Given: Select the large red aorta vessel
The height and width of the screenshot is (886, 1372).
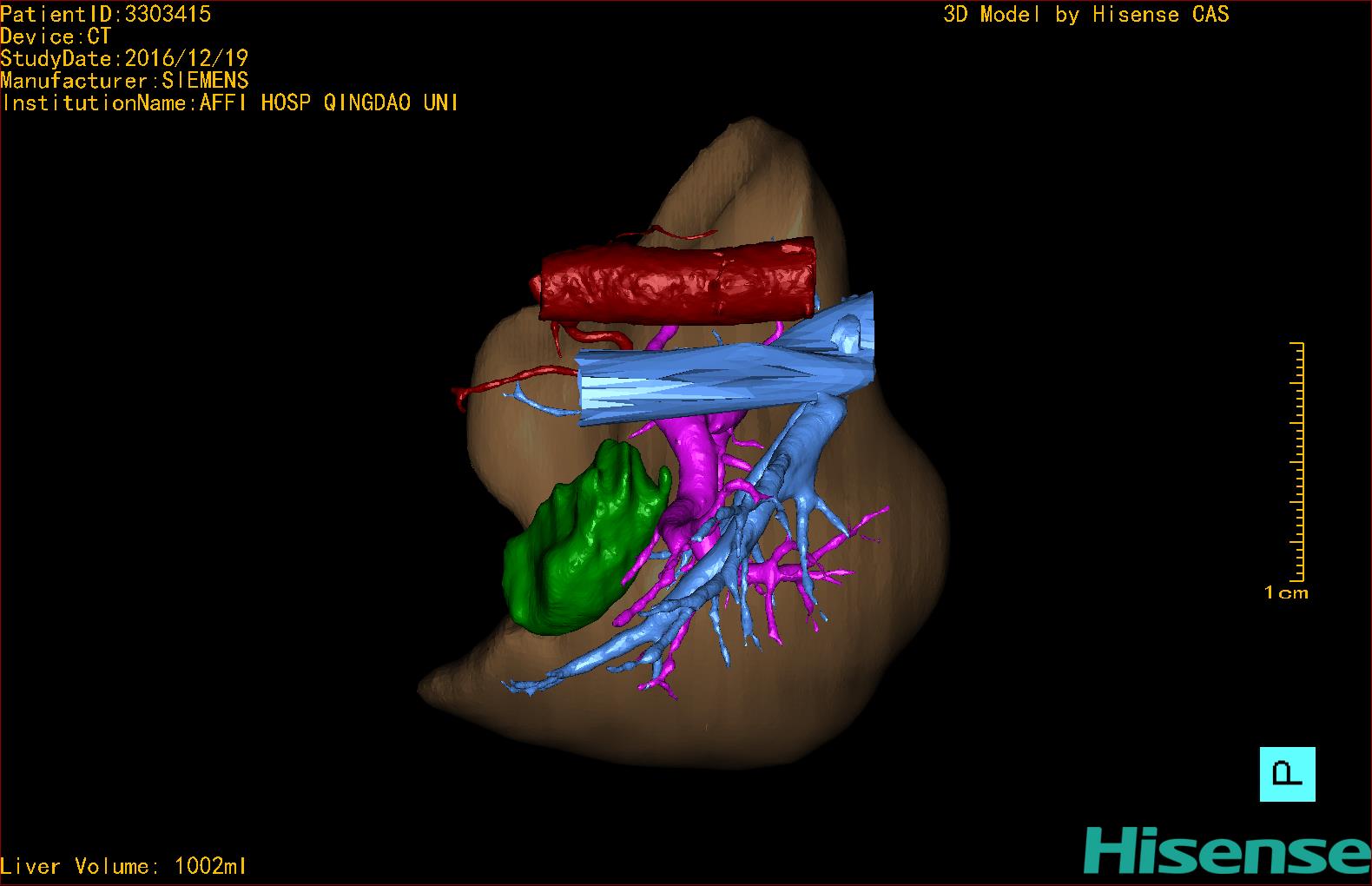Looking at the screenshot, I should click(x=676, y=284).
